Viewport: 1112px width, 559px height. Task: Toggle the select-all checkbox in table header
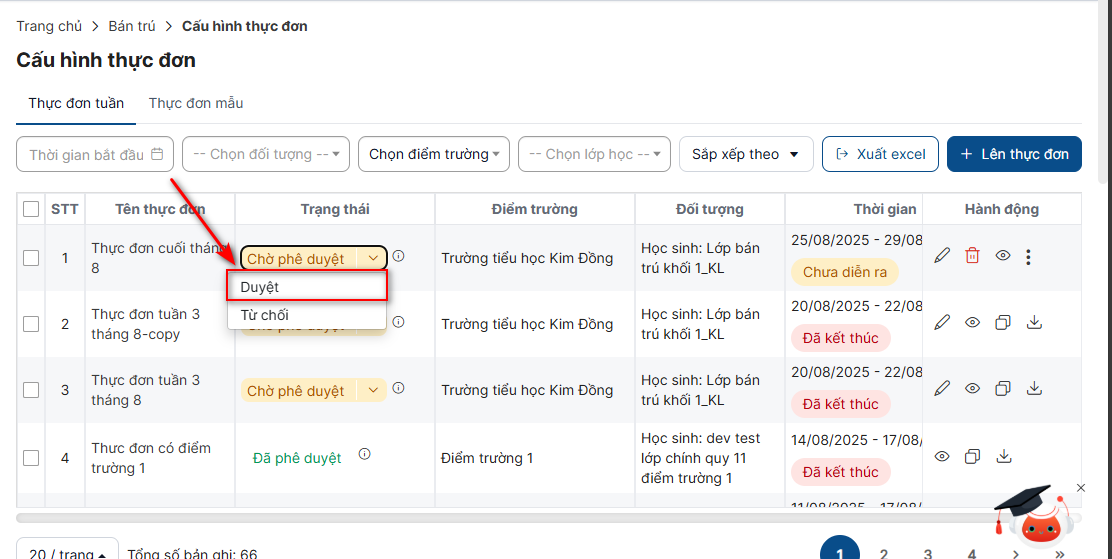31,209
